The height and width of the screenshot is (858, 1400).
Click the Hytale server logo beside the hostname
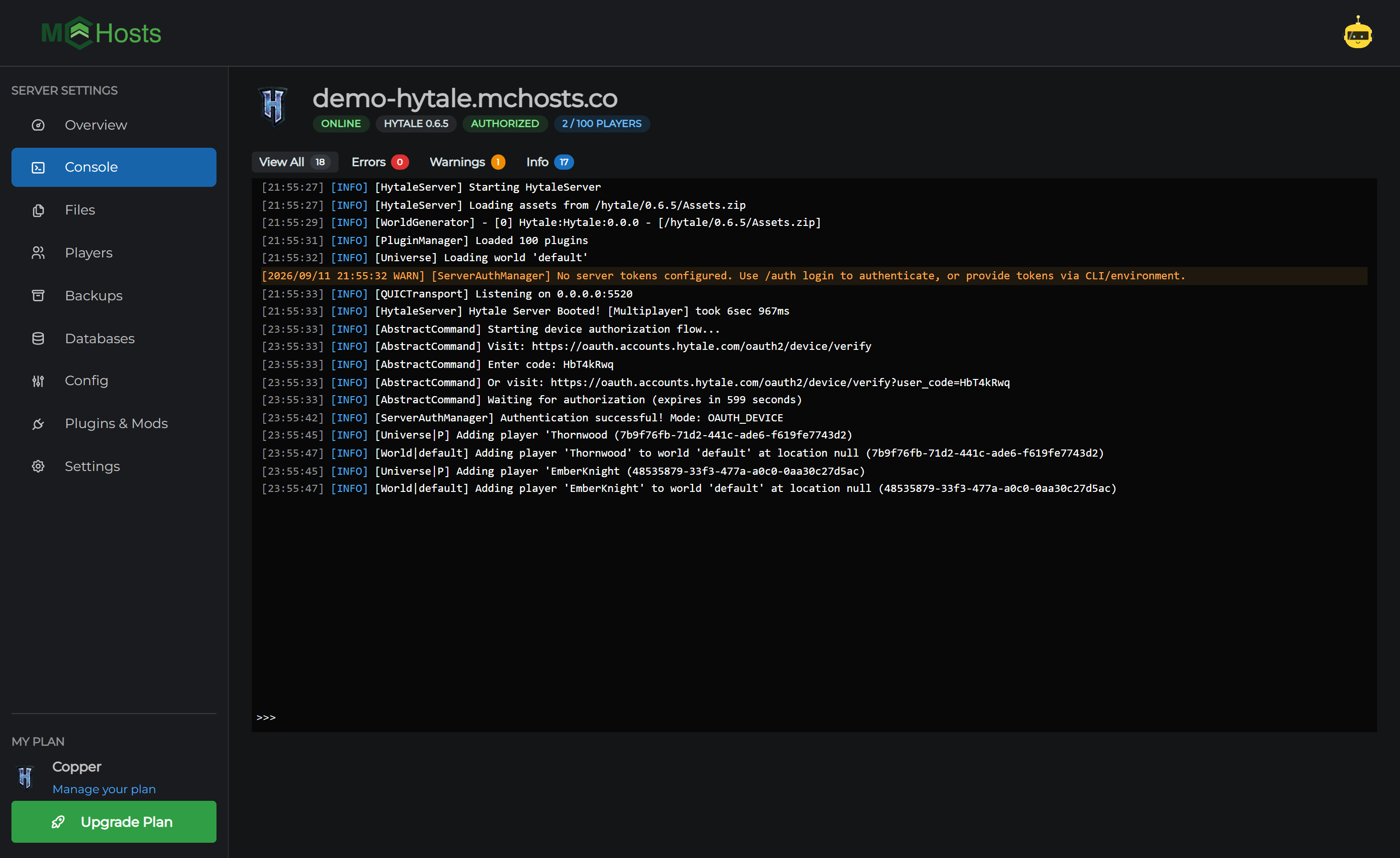pyautogui.click(x=273, y=106)
